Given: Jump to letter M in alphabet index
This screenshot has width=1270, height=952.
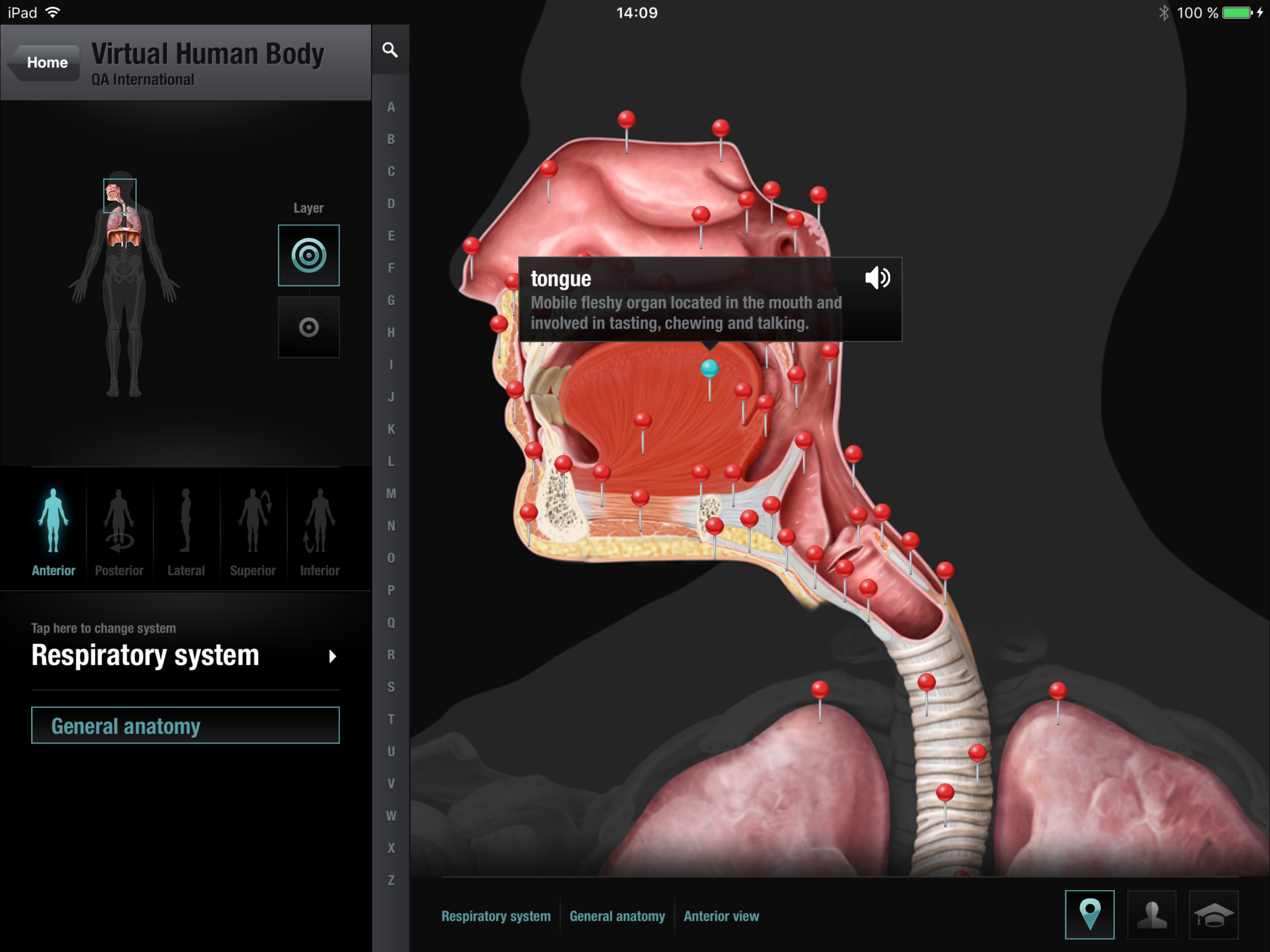Looking at the screenshot, I should point(391,493).
